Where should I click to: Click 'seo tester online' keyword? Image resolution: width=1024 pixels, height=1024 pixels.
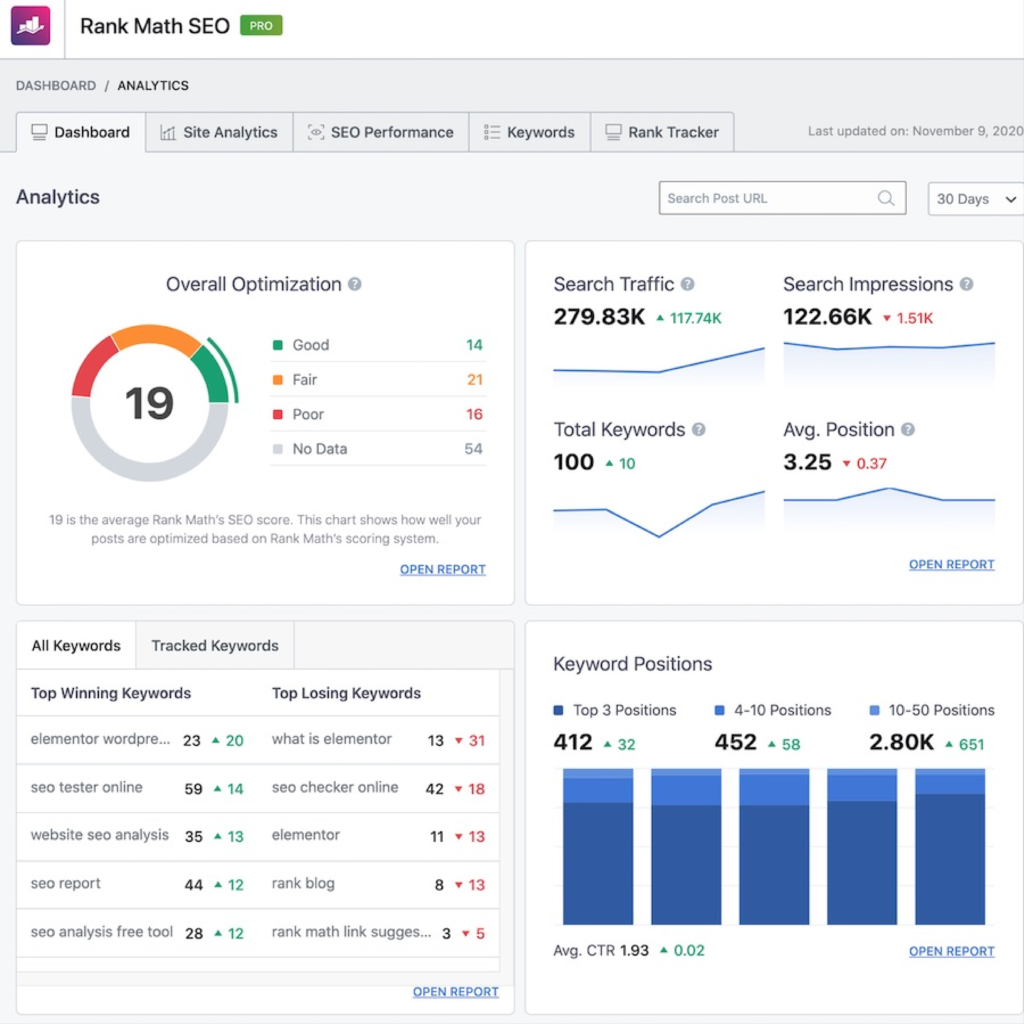(86, 788)
